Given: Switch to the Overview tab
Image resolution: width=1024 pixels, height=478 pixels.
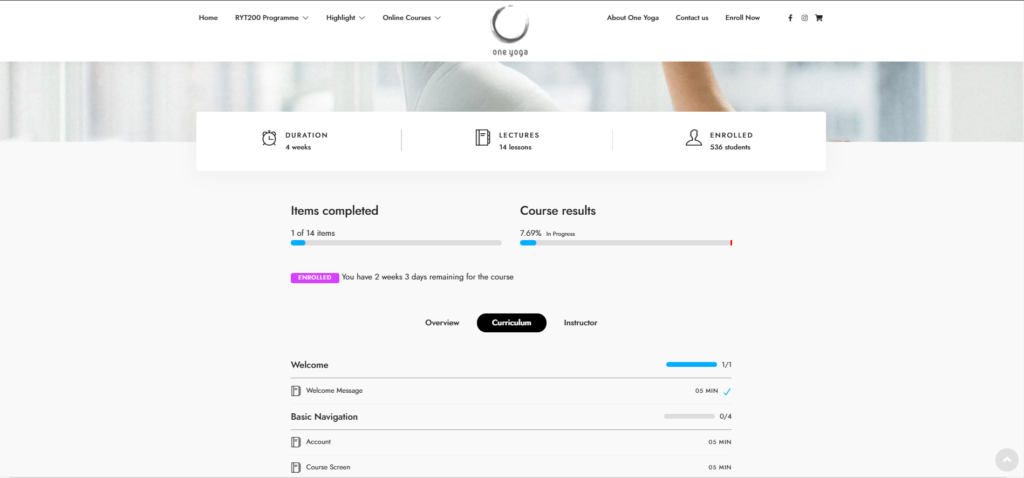Looking at the screenshot, I should pos(442,323).
